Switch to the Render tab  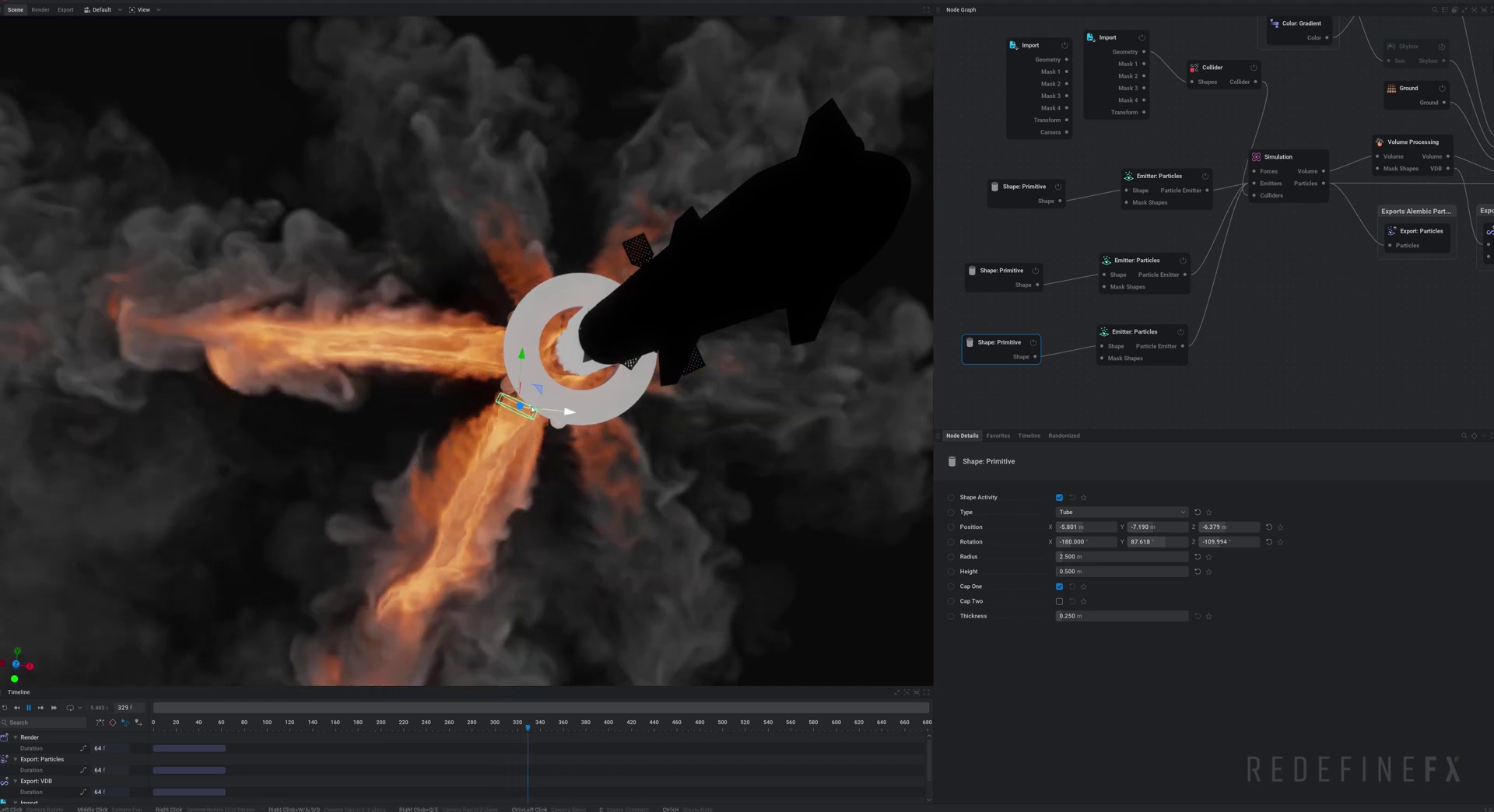(40, 9)
